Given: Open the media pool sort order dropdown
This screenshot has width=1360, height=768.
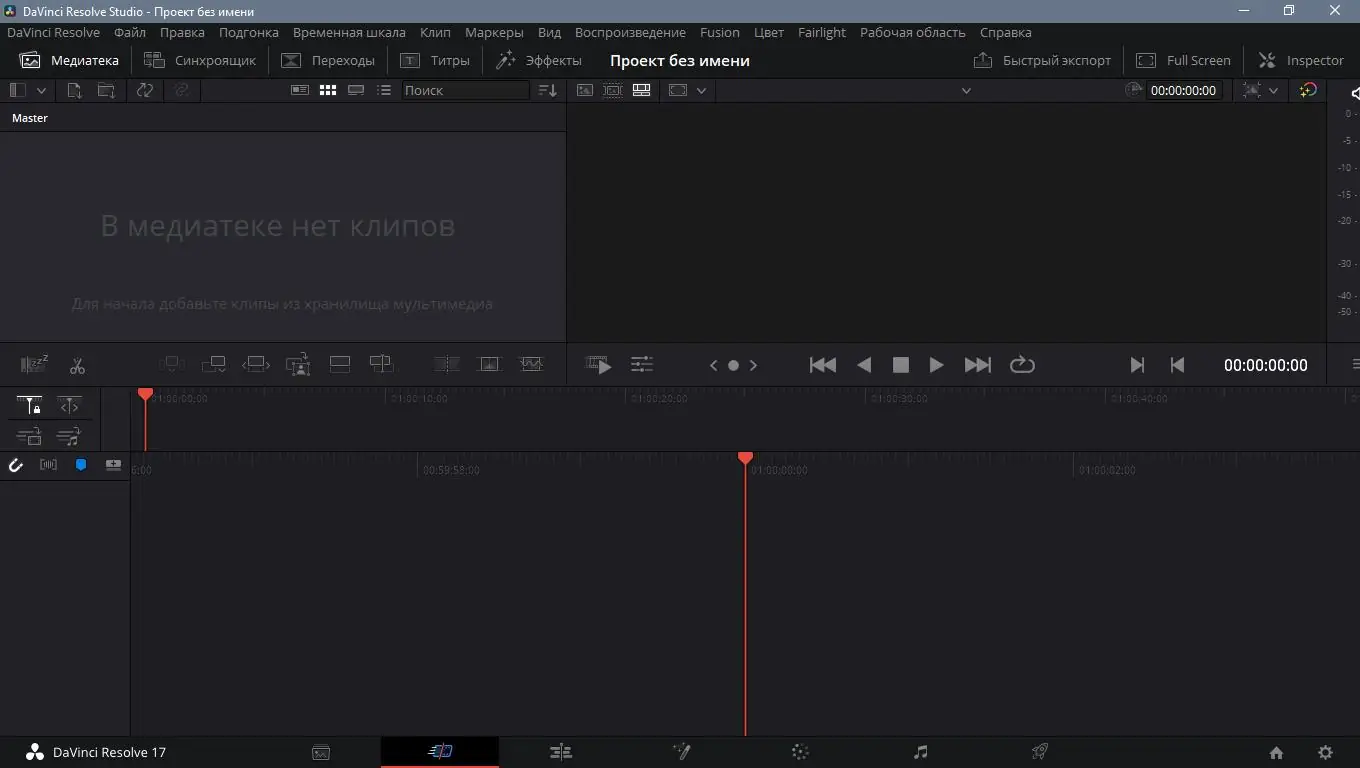Looking at the screenshot, I should pyautogui.click(x=547, y=90).
